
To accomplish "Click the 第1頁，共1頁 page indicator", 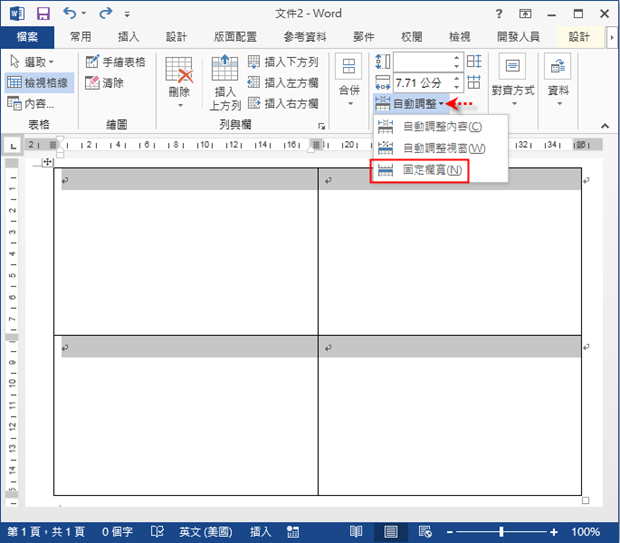I will 46,532.
